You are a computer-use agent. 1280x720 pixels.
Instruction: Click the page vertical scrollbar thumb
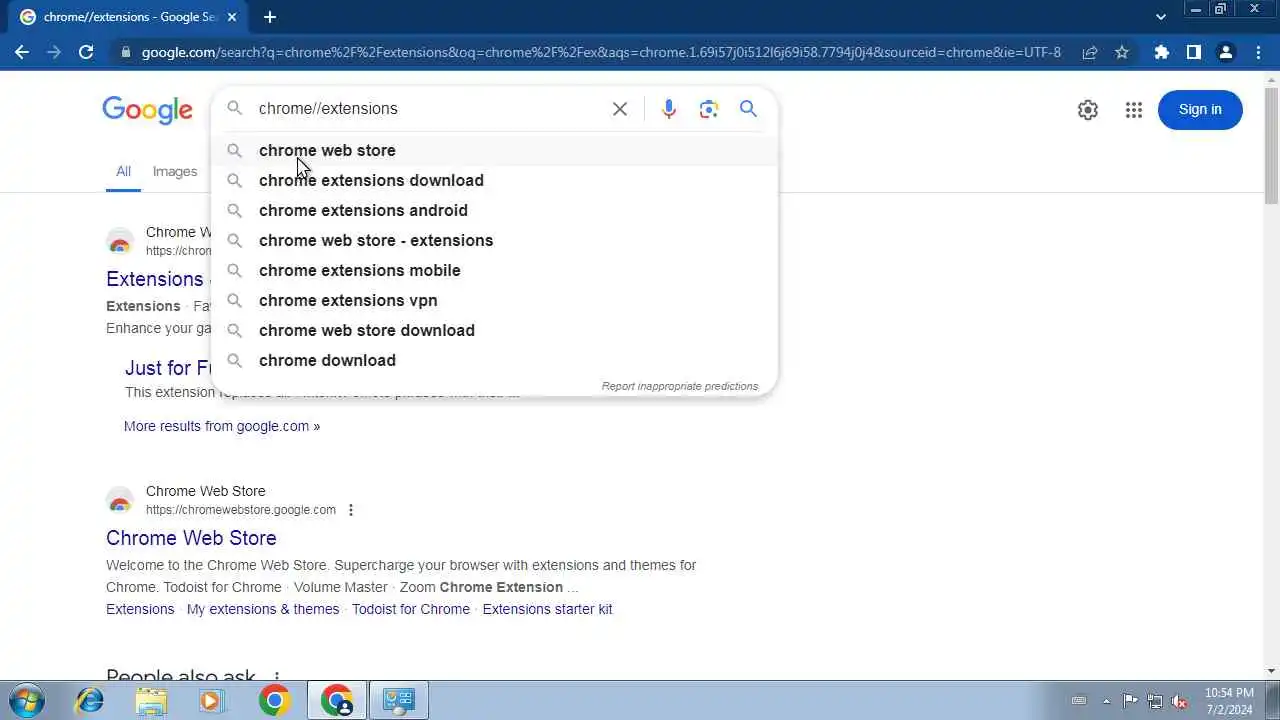pos(1271,145)
